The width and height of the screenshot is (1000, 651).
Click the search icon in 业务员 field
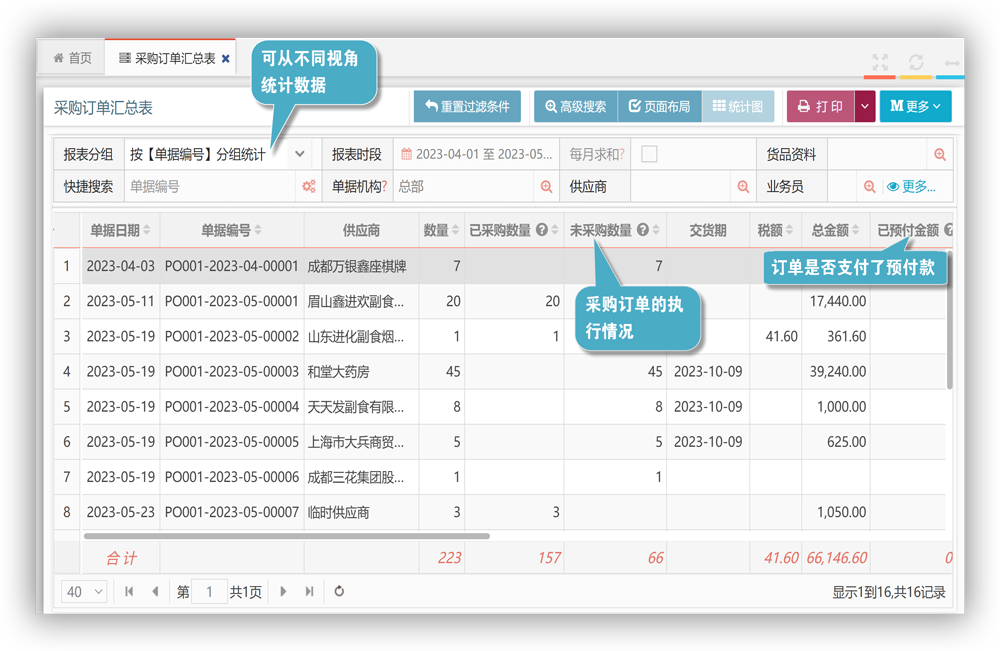pyautogui.click(x=869, y=187)
